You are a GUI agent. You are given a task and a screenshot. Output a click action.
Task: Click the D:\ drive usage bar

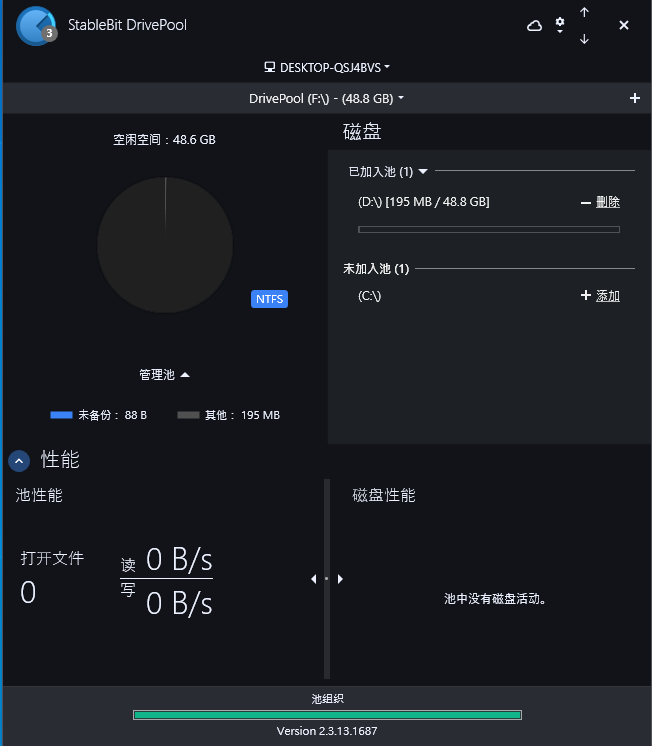pyautogui.click(x=489, y=229)
